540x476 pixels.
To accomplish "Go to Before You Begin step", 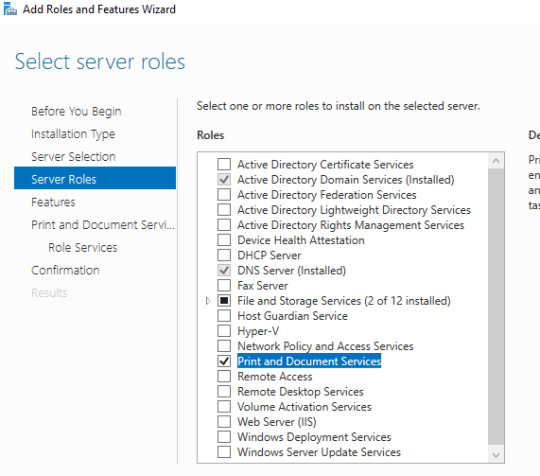I will pyautogui.click(x=76, y=112).
